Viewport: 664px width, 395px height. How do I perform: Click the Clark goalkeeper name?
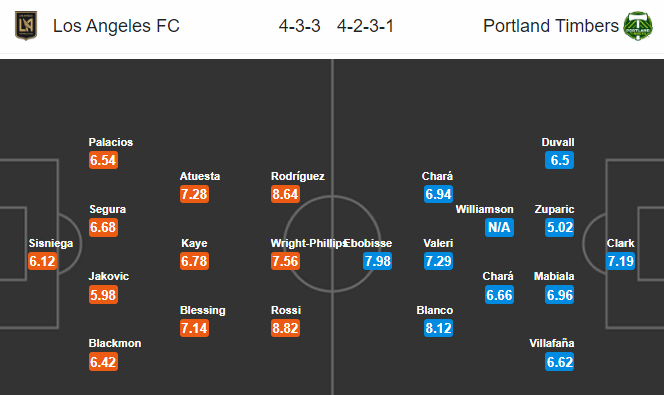[x=620, y=243]
